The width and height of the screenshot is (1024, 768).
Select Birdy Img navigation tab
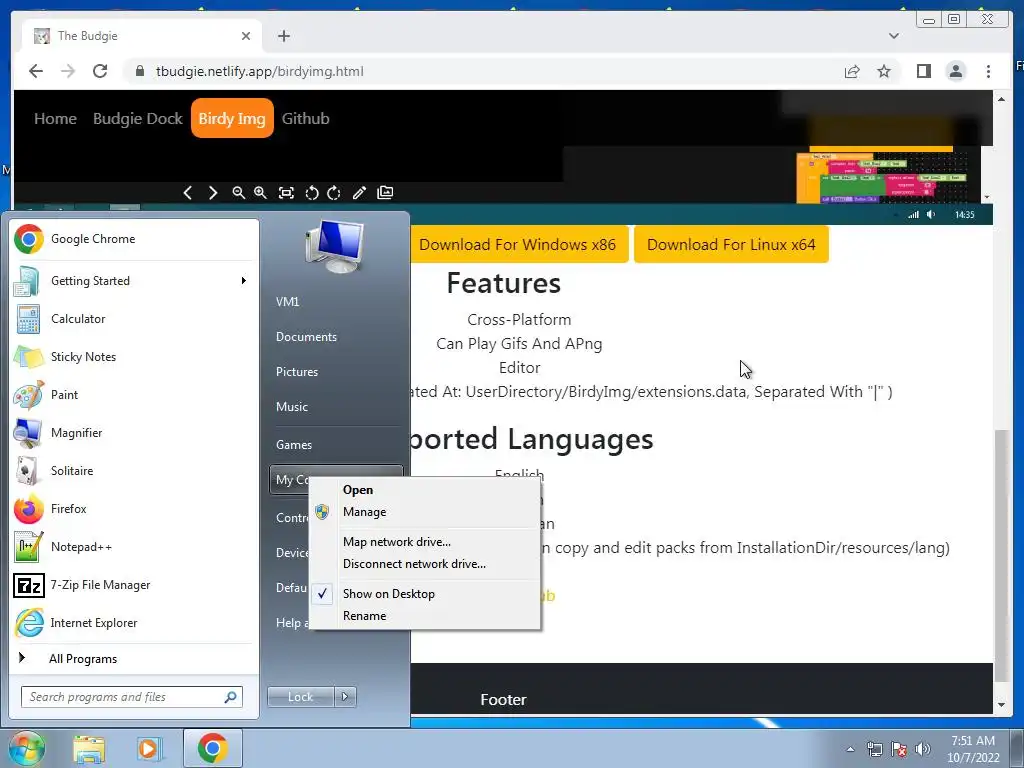(x=232, y=119)
